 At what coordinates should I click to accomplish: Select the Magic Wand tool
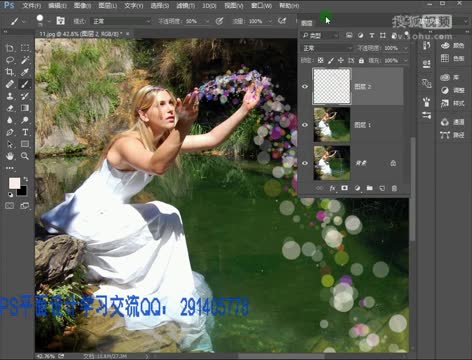pos(25,60)
